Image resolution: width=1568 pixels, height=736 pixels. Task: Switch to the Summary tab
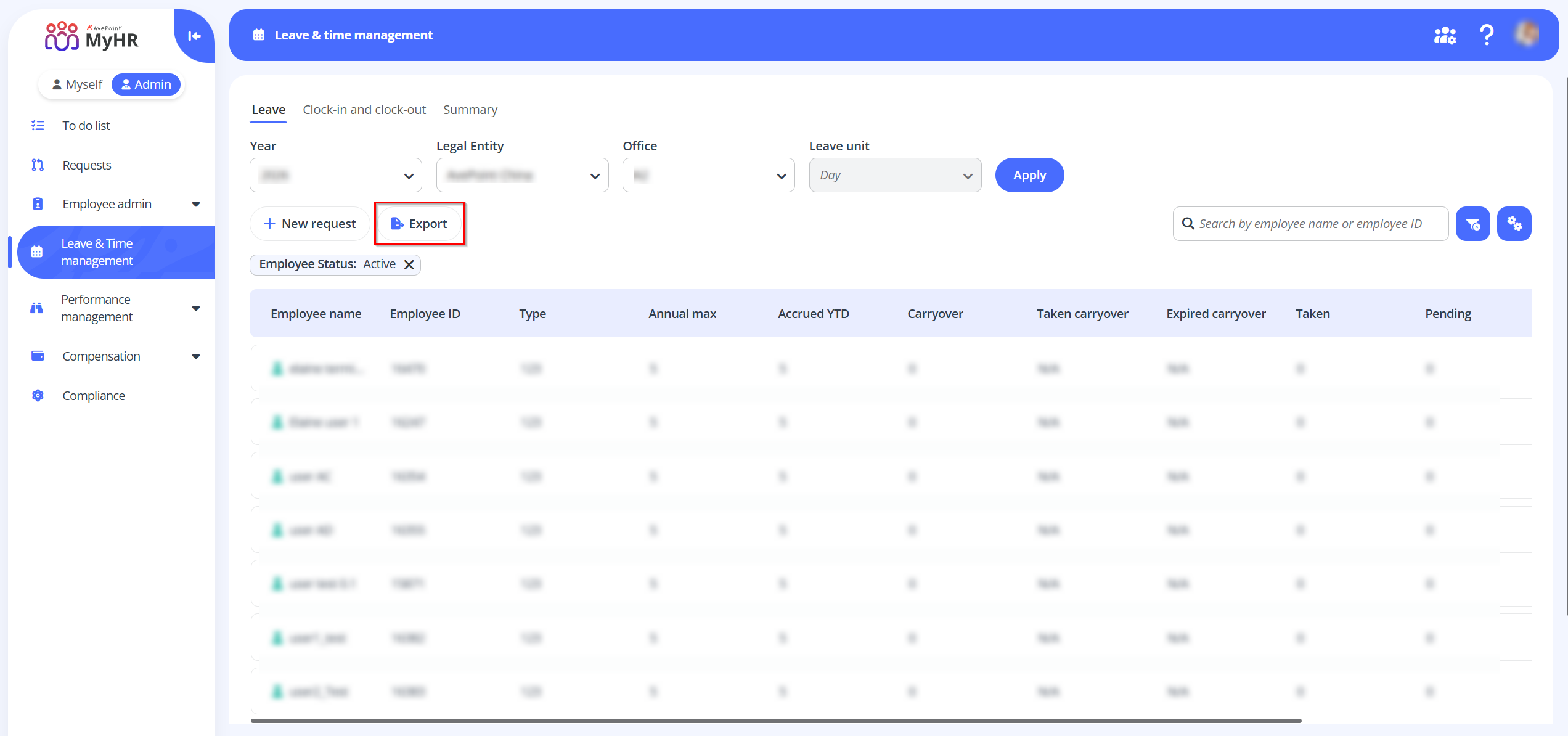(470, 110)
